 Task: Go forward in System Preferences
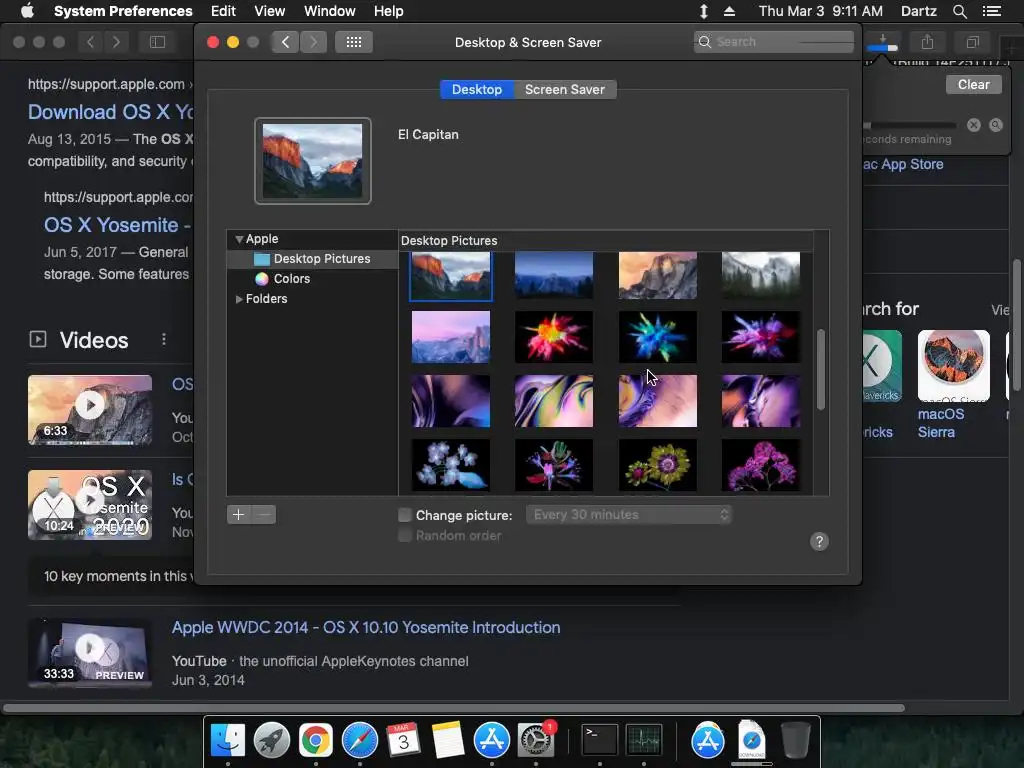(313, 42)
